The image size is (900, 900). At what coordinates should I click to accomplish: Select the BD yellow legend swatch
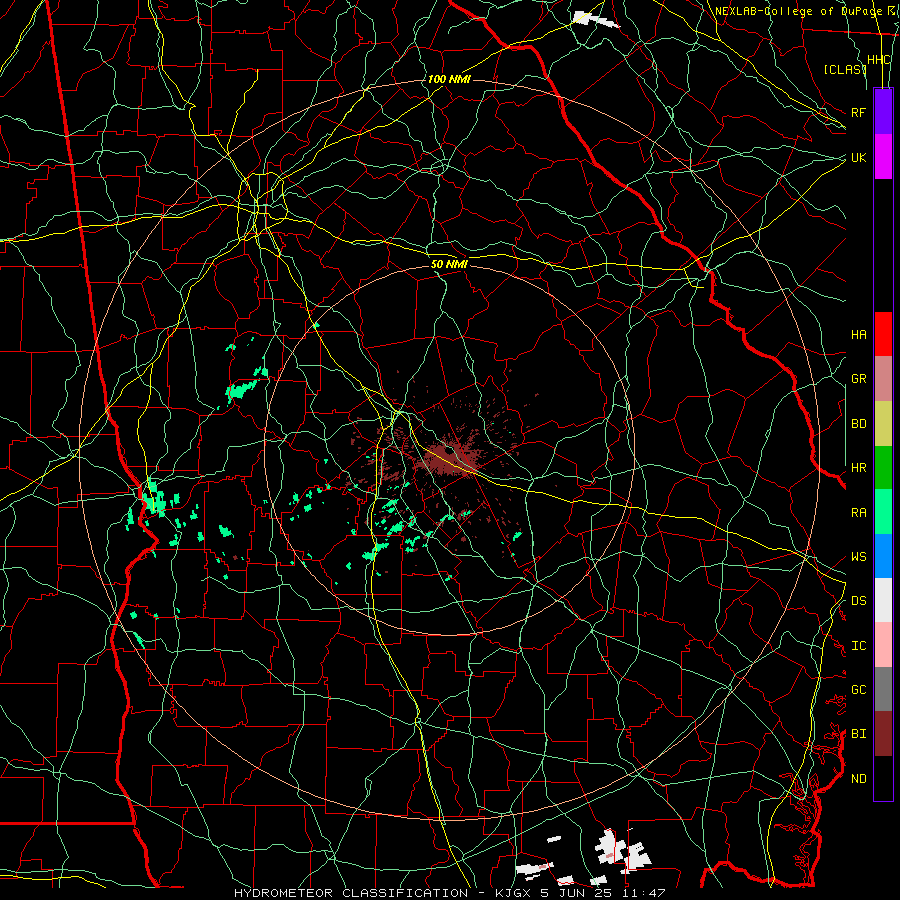coord(883,423)
